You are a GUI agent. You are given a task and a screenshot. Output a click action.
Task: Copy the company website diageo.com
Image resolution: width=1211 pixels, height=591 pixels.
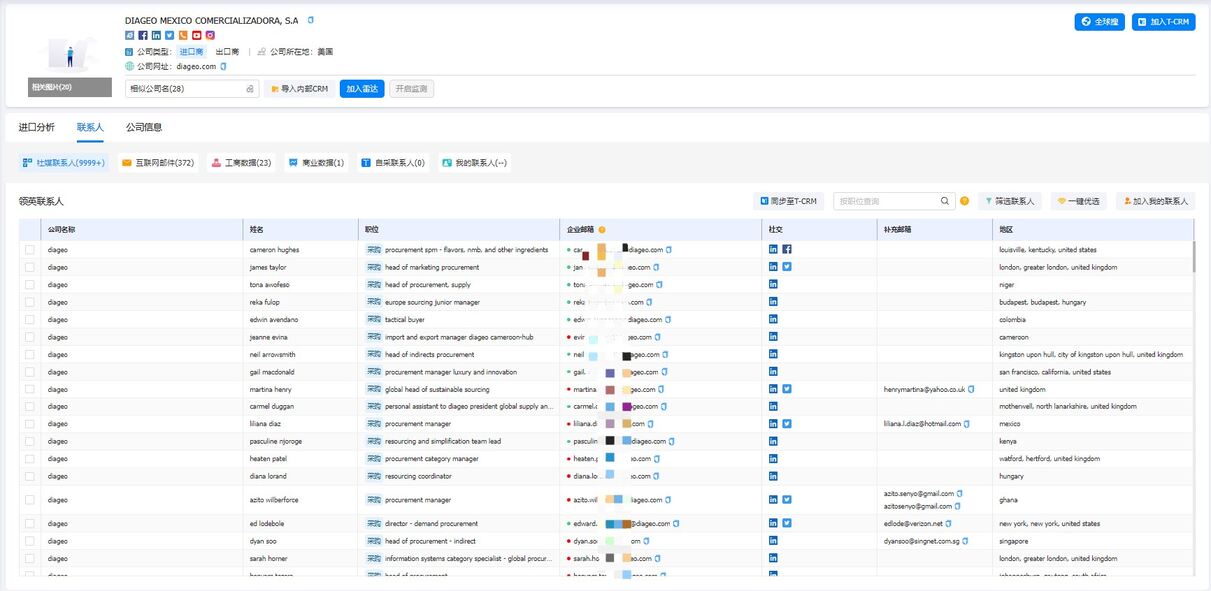223,67
